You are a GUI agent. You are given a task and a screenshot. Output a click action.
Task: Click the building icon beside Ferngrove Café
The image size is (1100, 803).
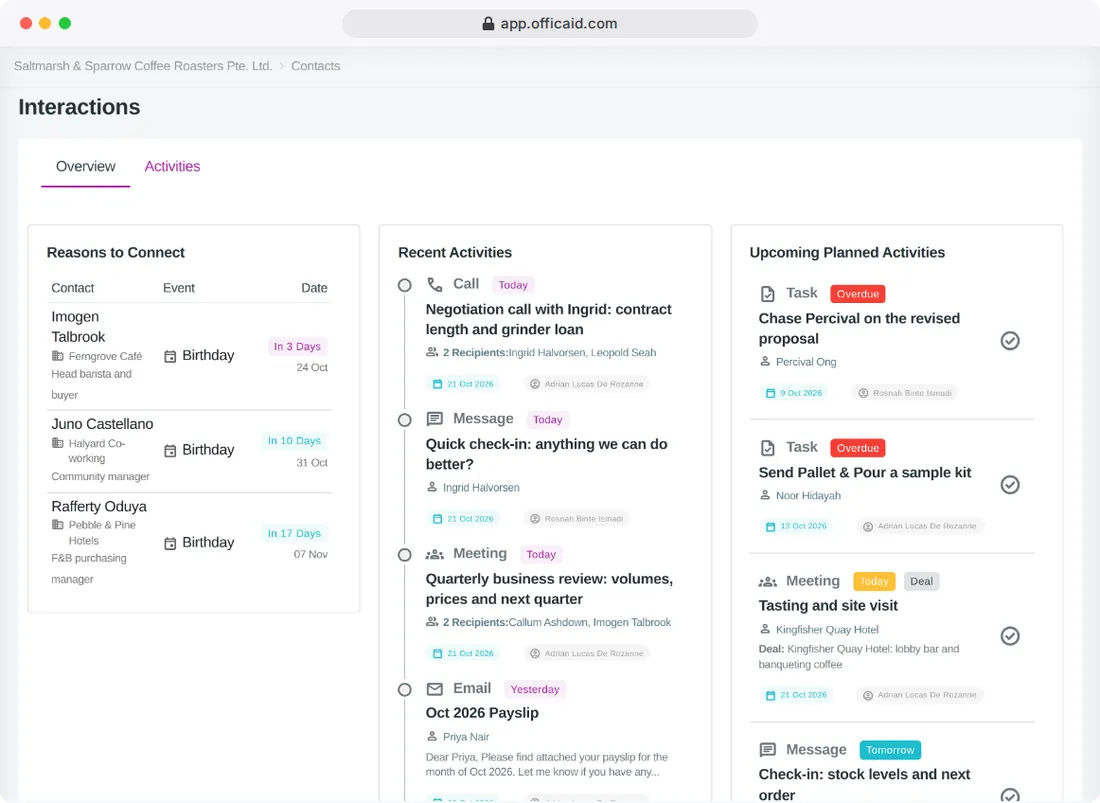click(58, 356)
